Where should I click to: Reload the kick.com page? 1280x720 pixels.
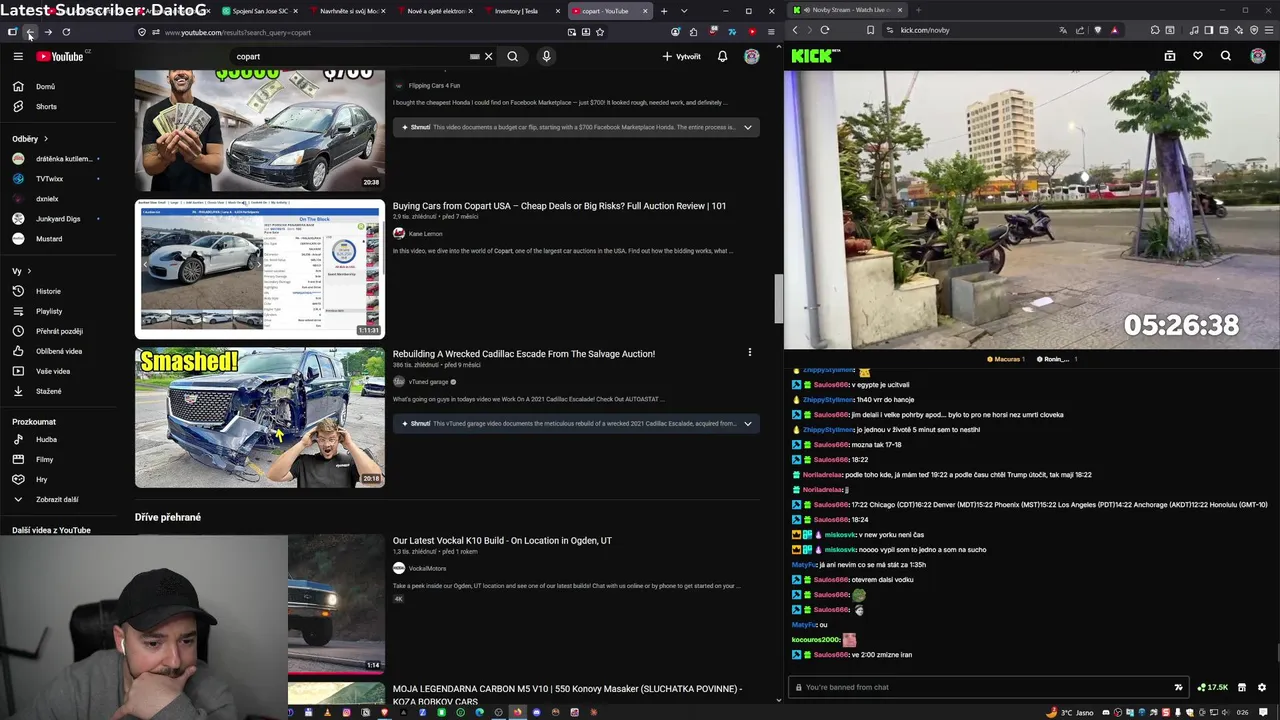pyautogui.click(x=825, y=30)
